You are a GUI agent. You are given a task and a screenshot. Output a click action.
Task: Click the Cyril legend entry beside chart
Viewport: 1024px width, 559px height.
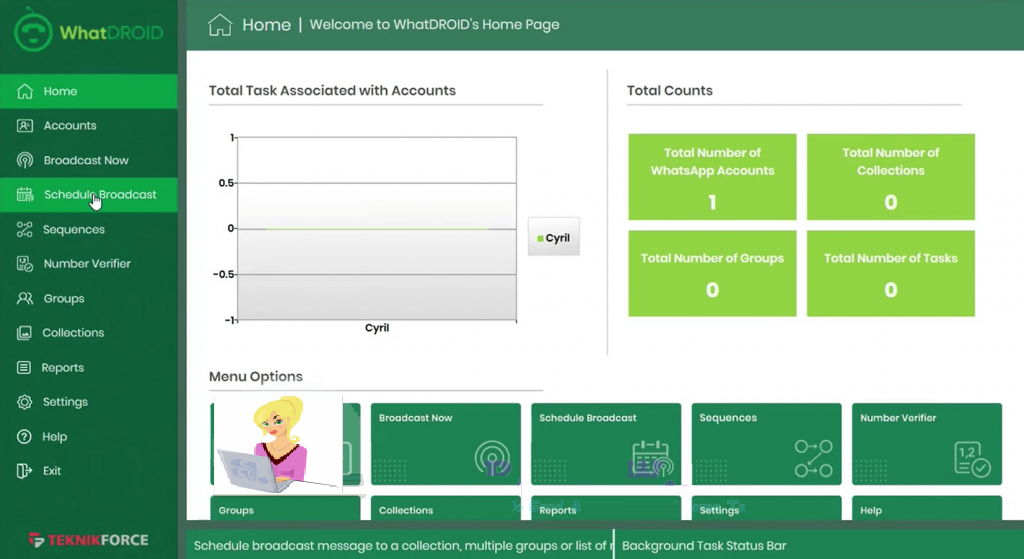[554, 238]
